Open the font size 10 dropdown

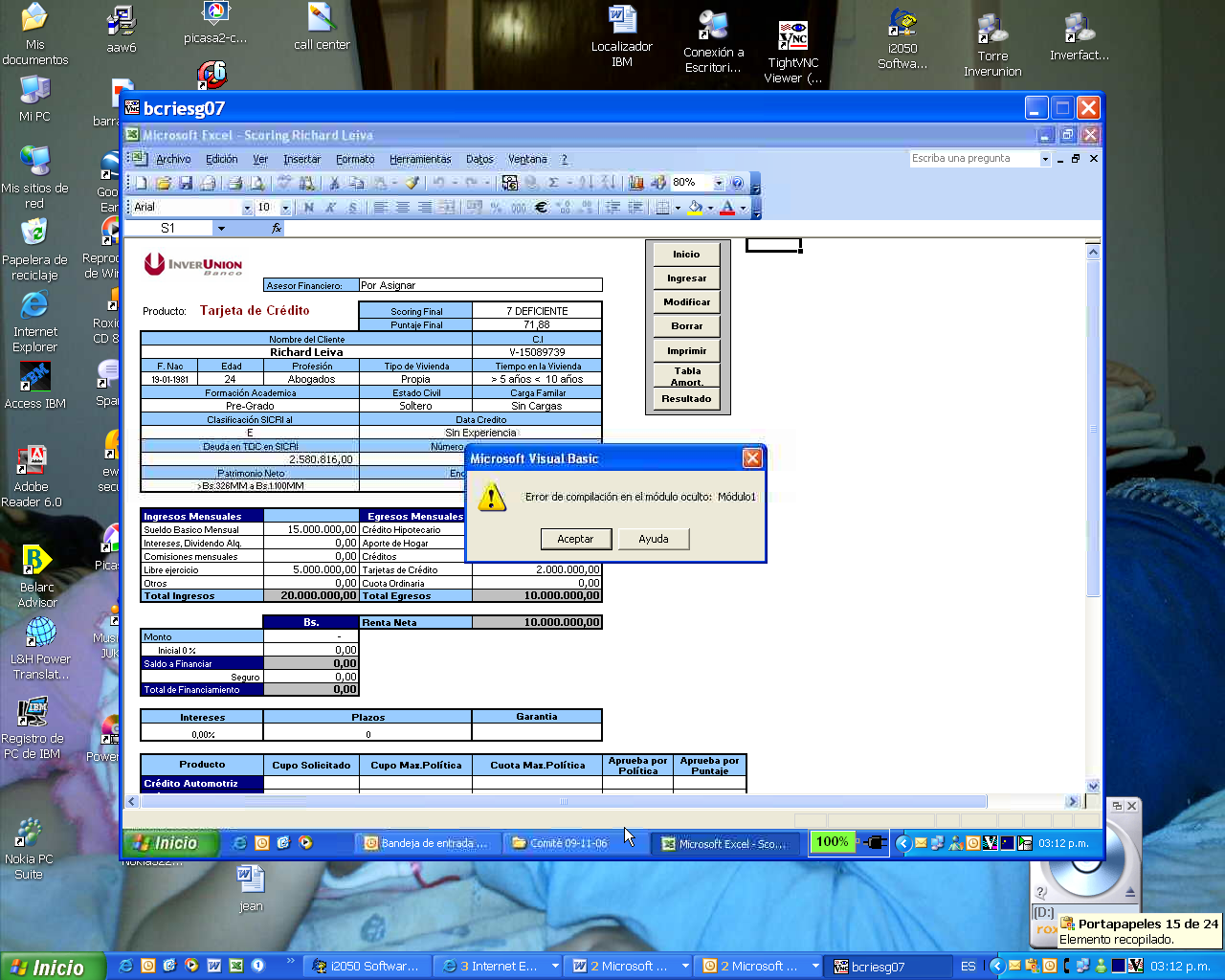285,208
